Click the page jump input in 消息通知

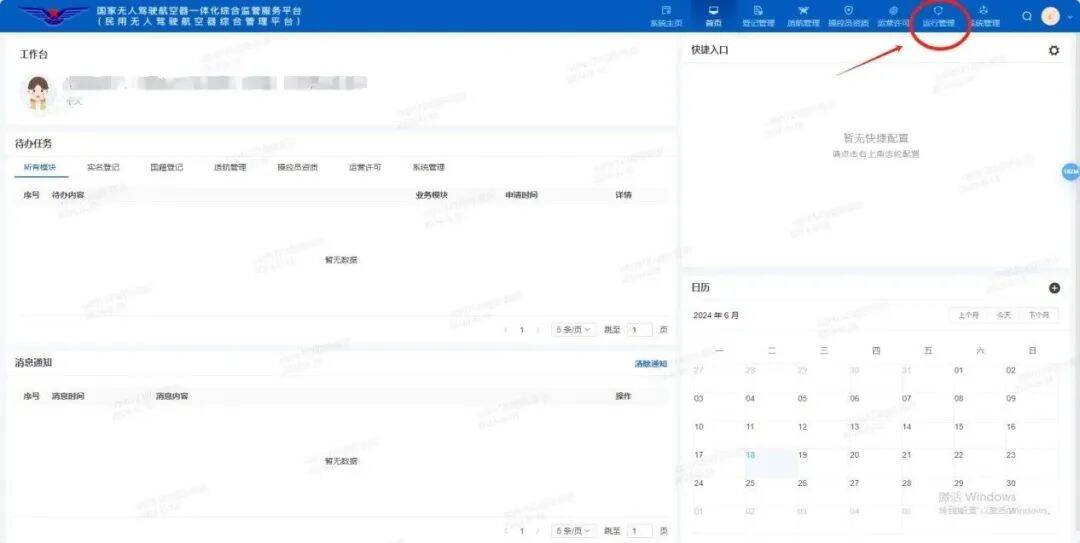click(x=639, y=531)
